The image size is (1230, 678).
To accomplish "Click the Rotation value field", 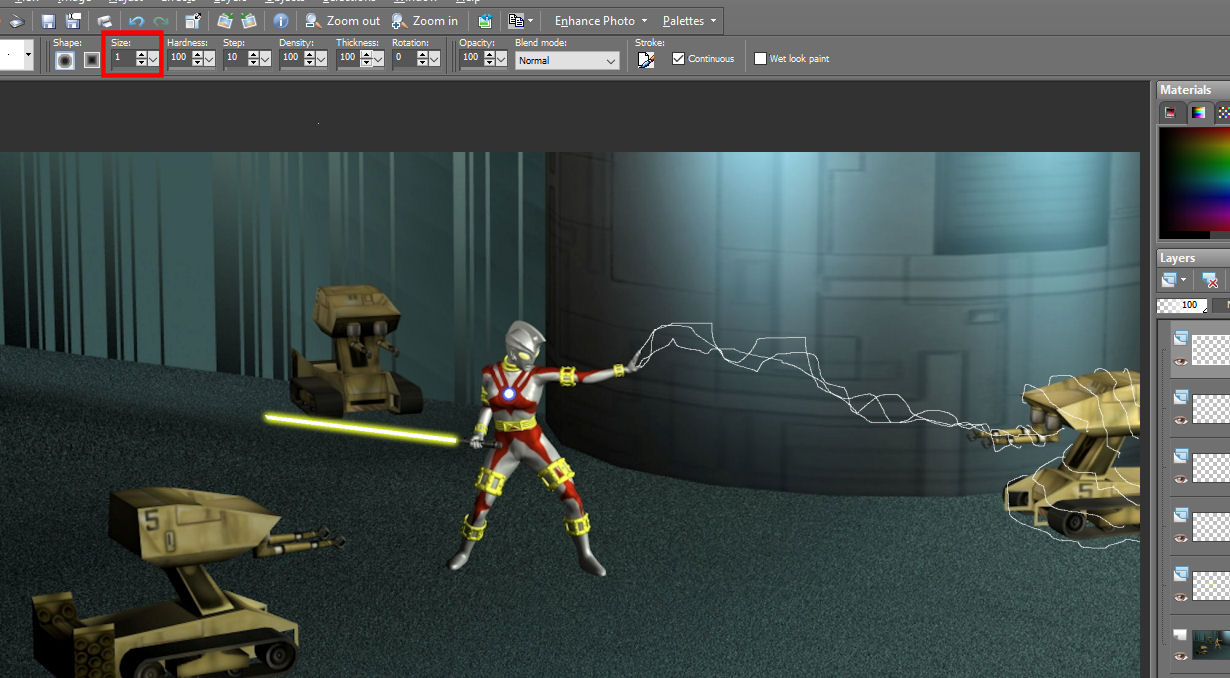I will [x=404, y=59].
